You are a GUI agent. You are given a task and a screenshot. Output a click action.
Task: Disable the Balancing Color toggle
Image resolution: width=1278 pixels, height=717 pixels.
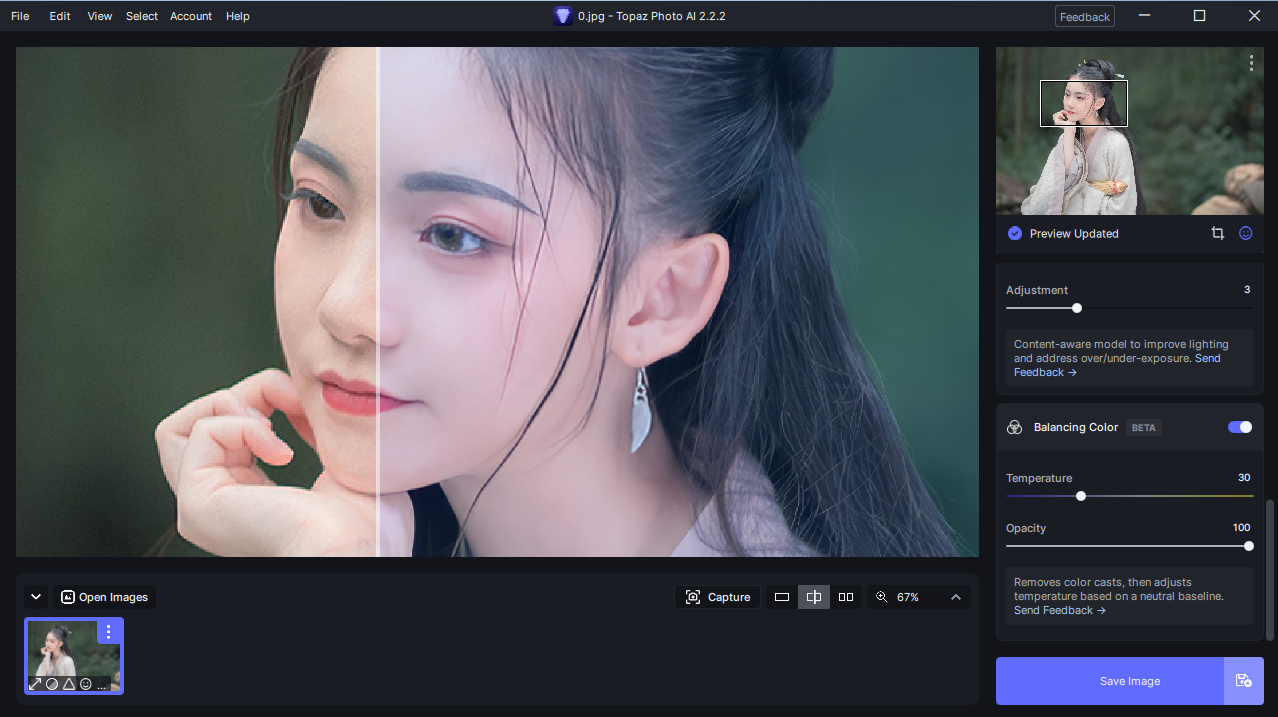pyautogui.click(x=1239, y=427)
